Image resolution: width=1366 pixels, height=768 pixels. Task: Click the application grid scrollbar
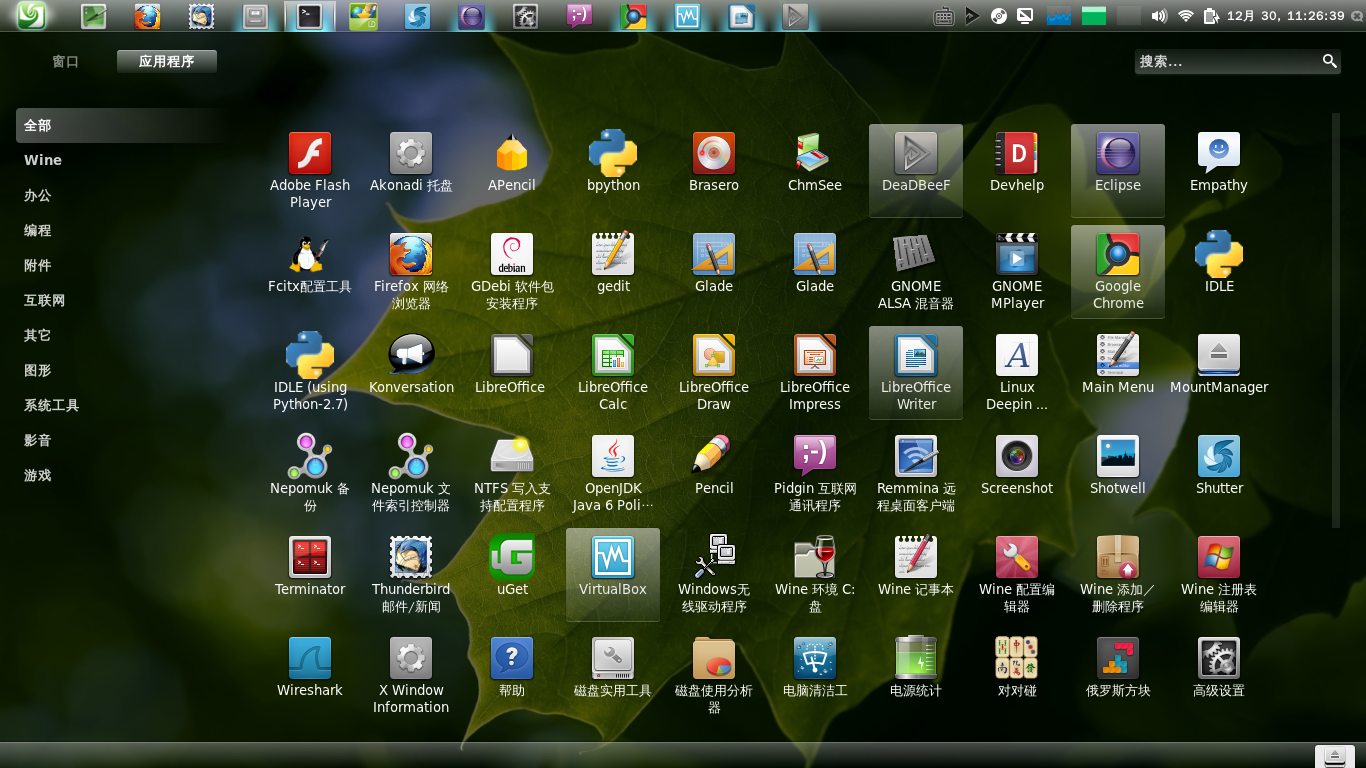pyautogui.click(x=1335, y=321)
